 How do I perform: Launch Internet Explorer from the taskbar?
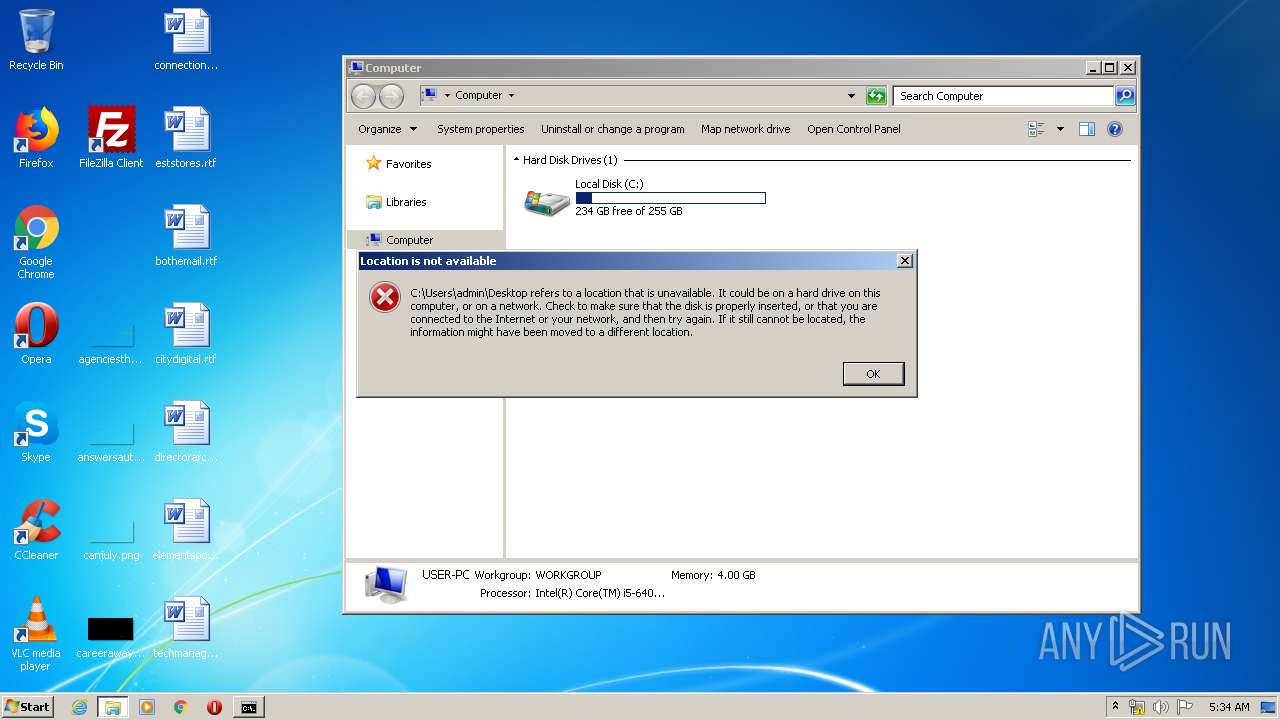(x=80, y=707)
